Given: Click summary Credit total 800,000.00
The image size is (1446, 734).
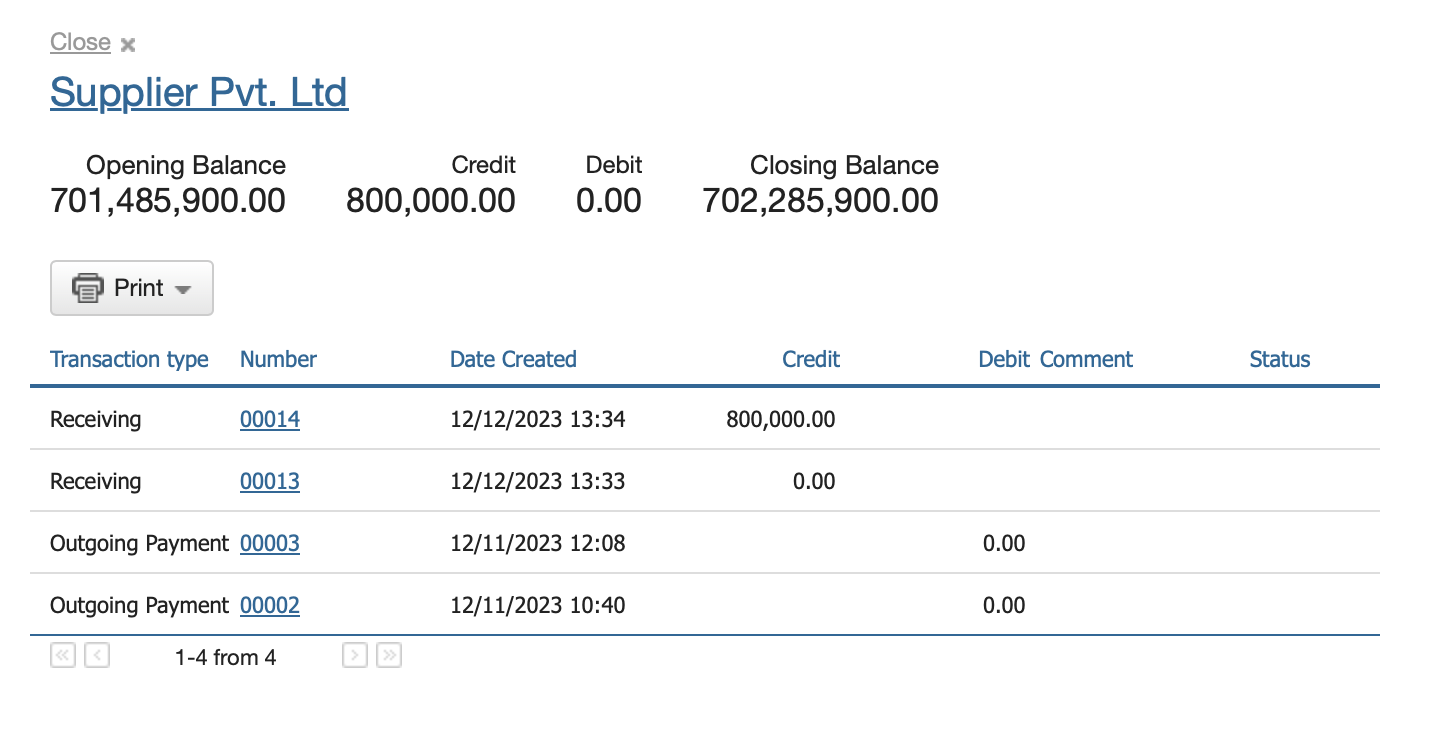Looking at the screenshot, I should [431, 201].
